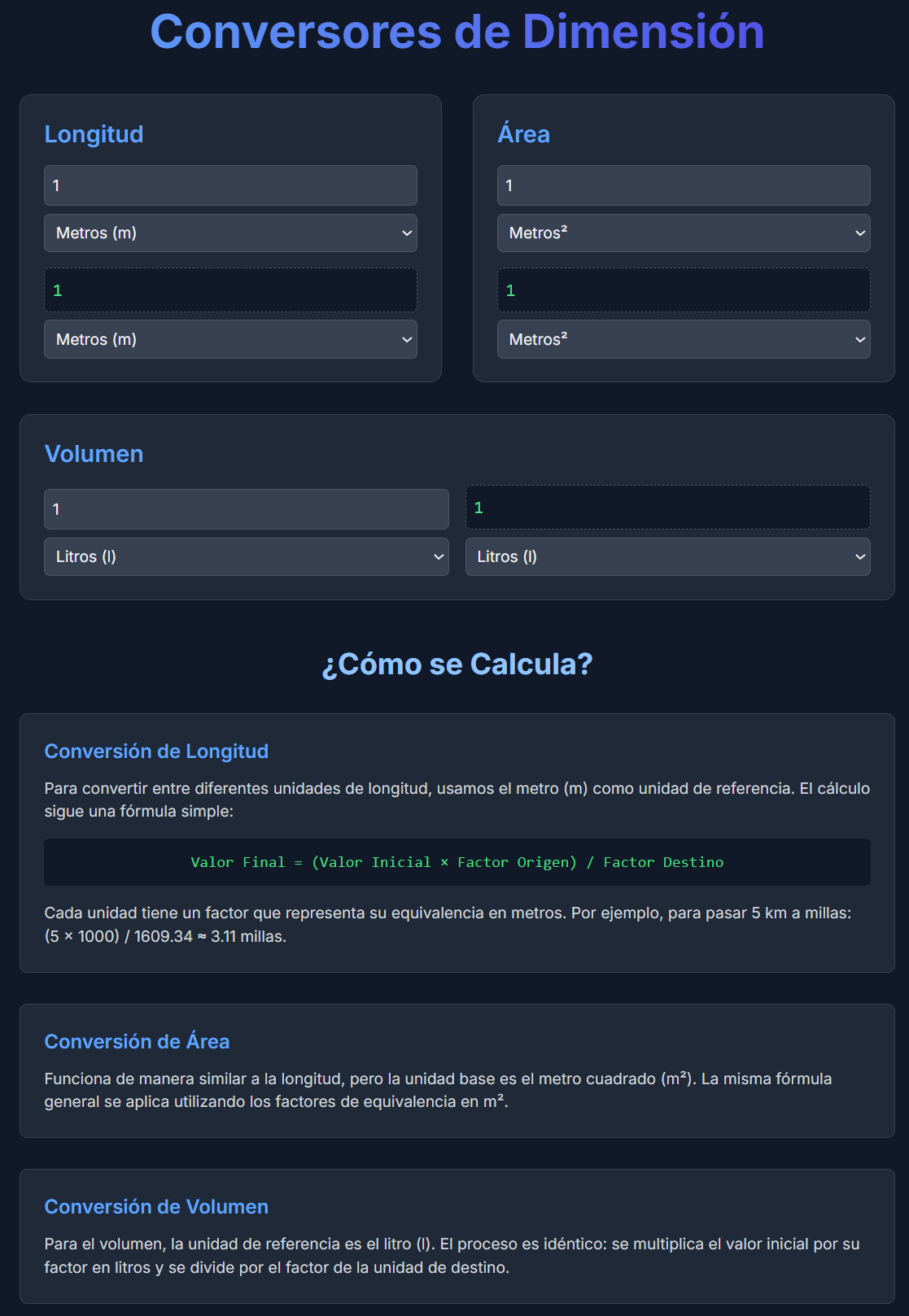Click the Conversión de Área heading

coord(137,1042)
